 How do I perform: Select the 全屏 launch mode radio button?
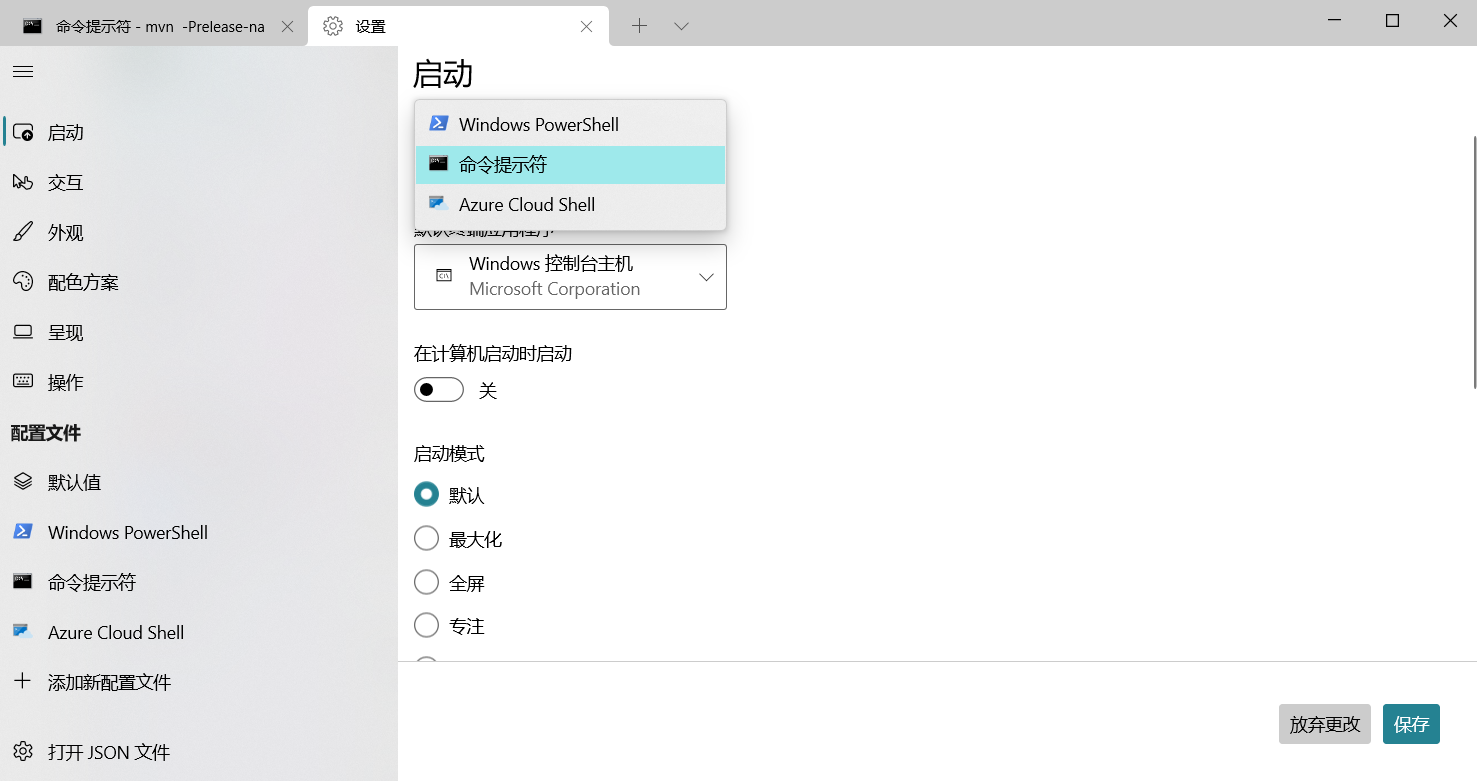(x=426, y=582)
